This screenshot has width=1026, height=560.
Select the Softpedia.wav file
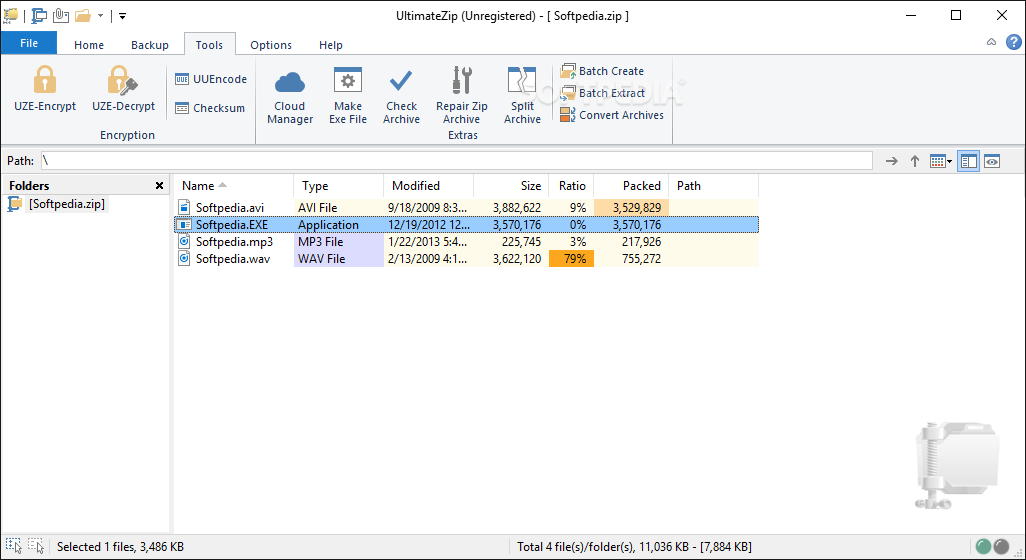[x=233, y=258]
